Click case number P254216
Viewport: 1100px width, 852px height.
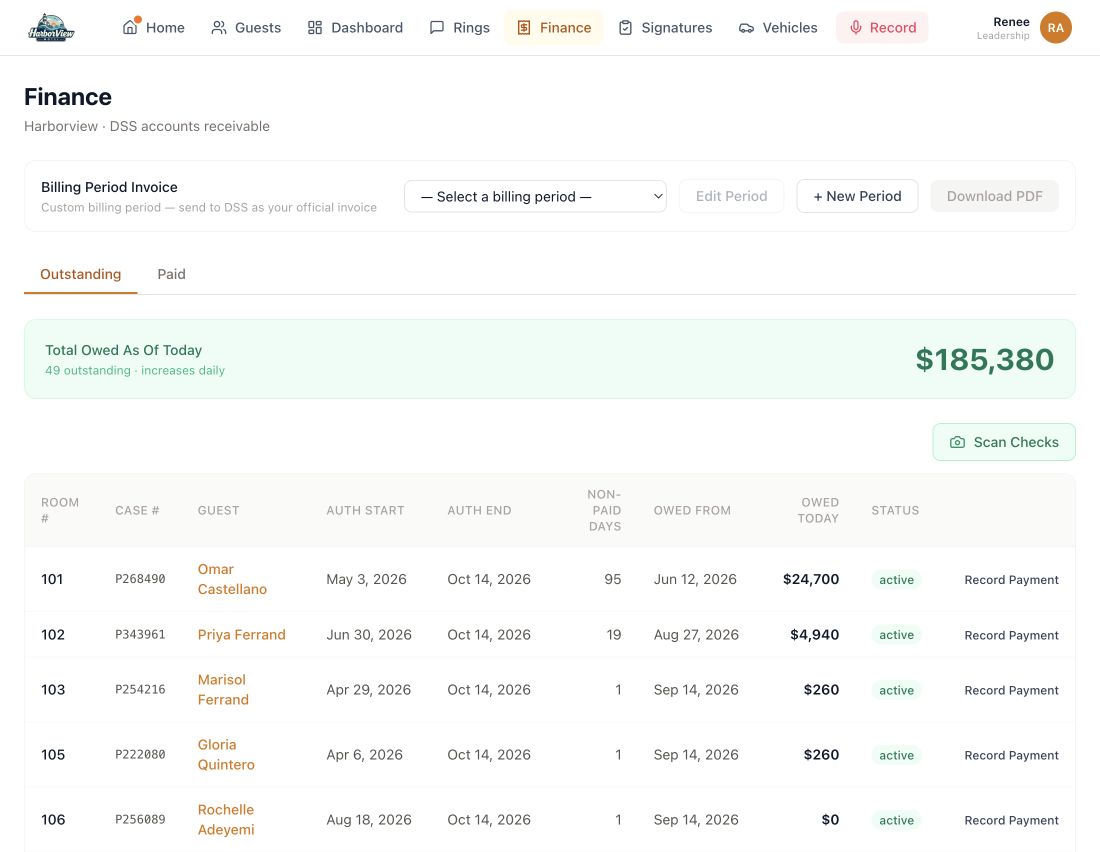pyautogui.click(x=140, y=690)
